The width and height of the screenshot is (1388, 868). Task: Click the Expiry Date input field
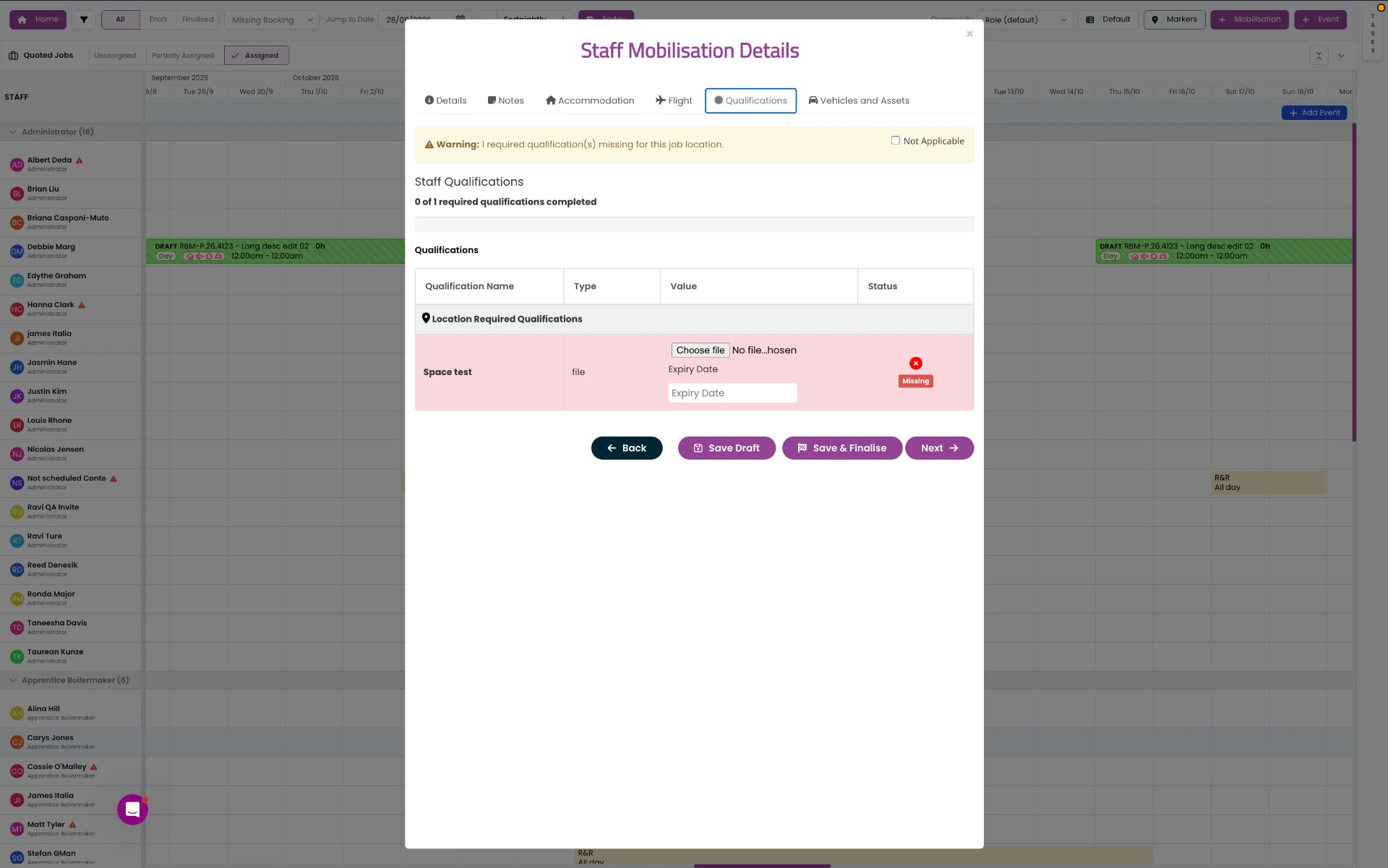[732, 393]
